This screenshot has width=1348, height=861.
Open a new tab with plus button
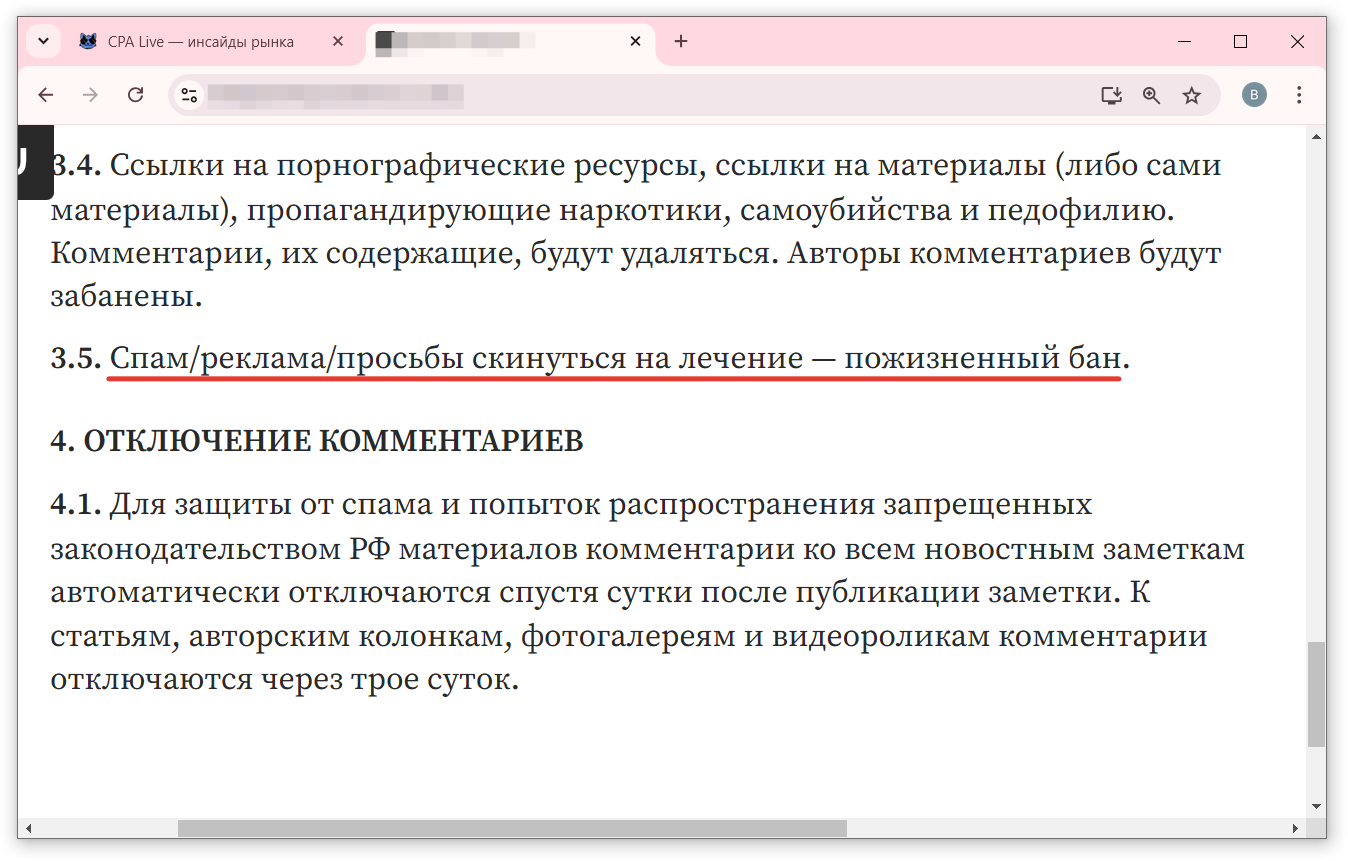(681, 42)
